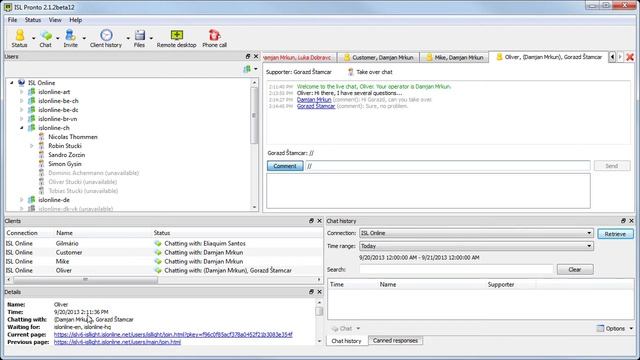Screen dimensions: 640x360
Task: Open Current page link in Details
Action: [x=173, y=335]
